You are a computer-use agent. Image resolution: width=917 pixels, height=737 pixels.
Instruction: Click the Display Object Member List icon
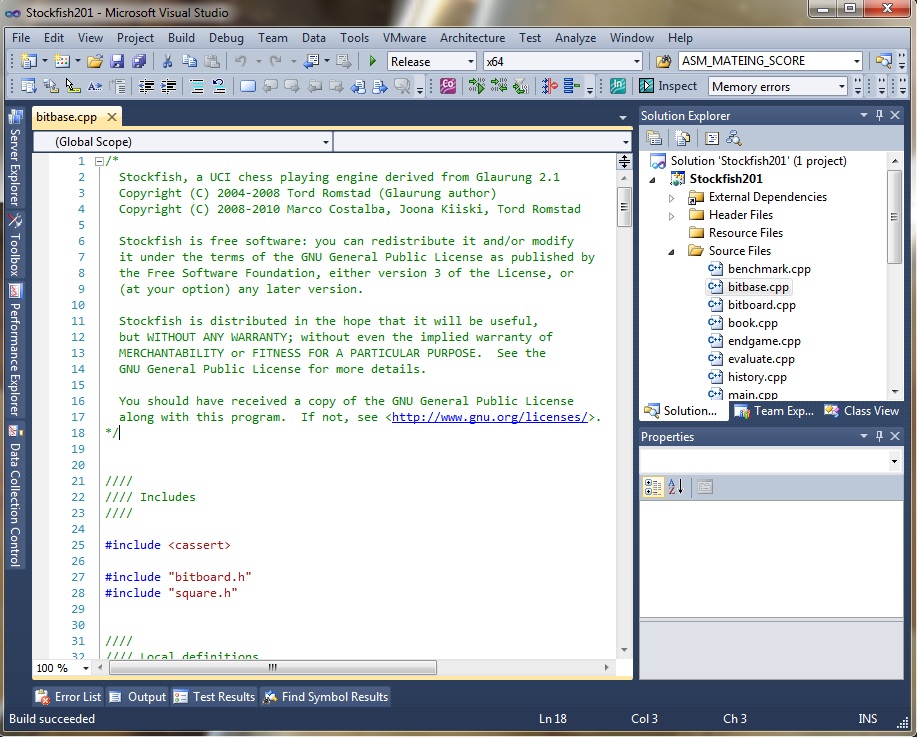[28, 87]
